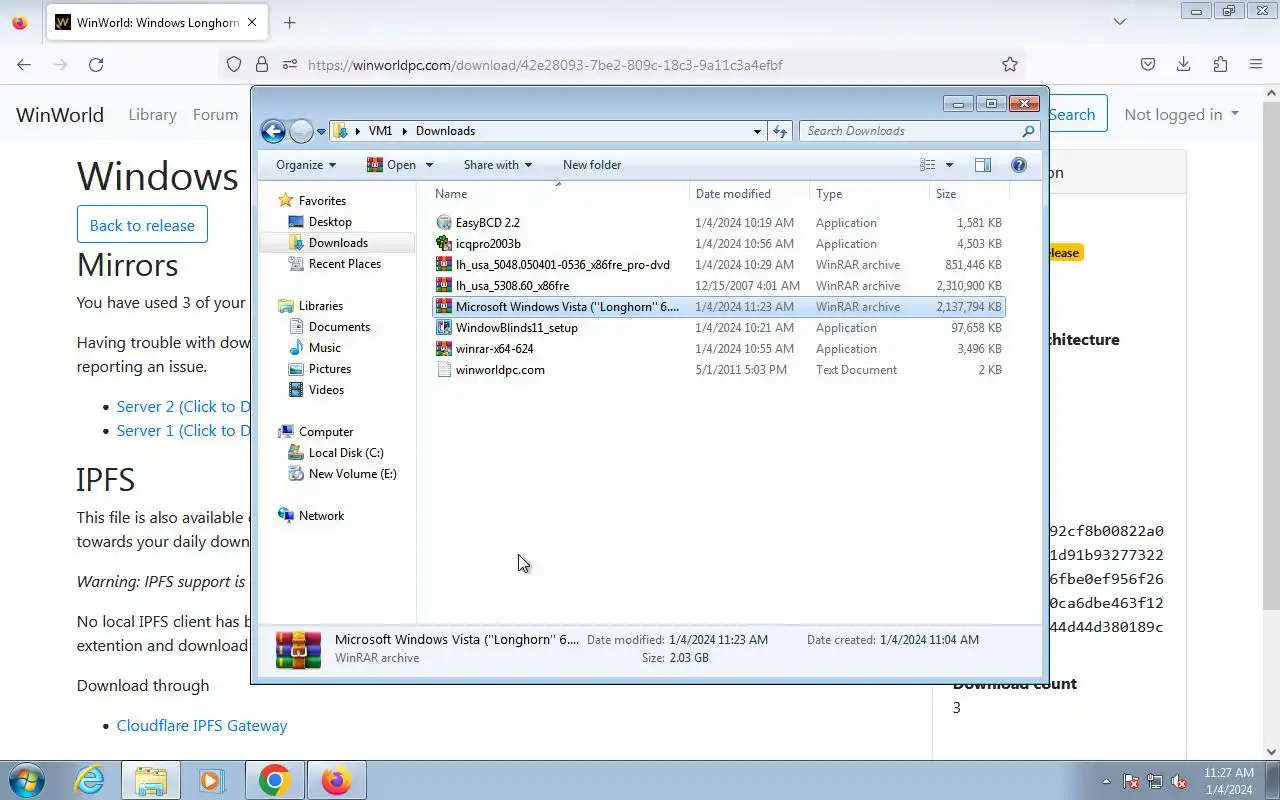Open Videos library
Screen dimensions: 1280x800
pos(326,390)
